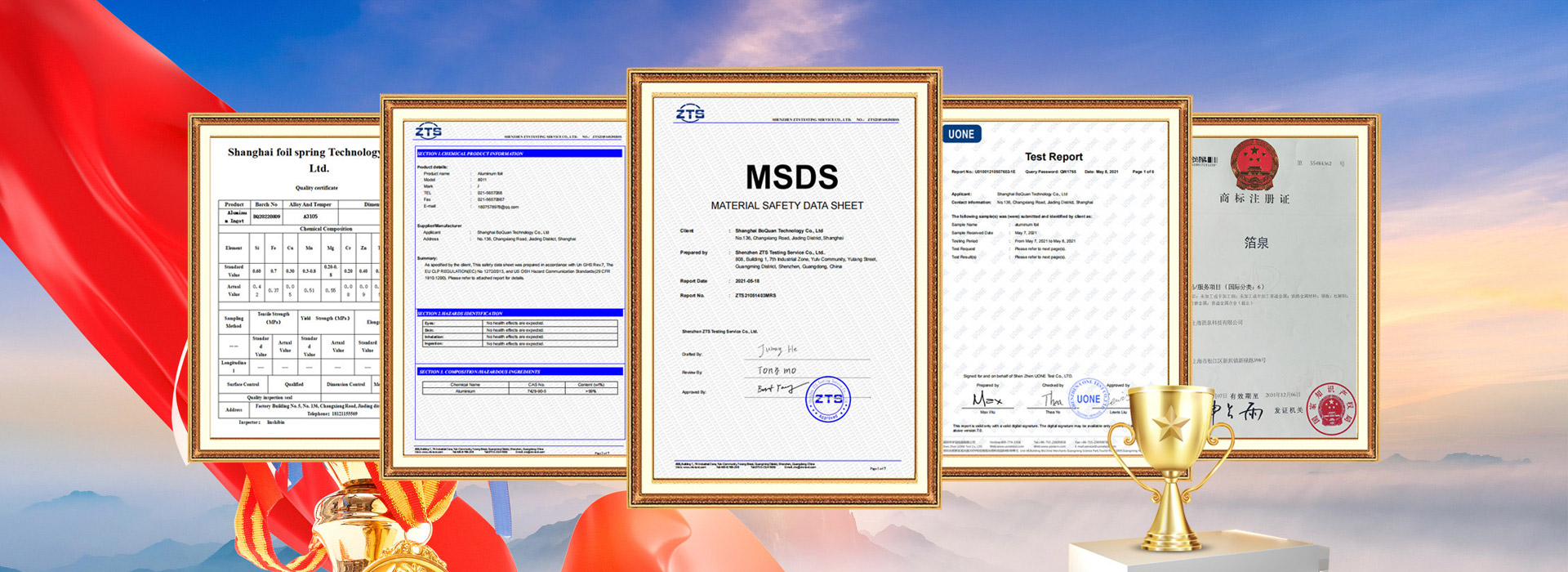
Task: Click the blue ZTS round stamp
Action: pos(828,399)
